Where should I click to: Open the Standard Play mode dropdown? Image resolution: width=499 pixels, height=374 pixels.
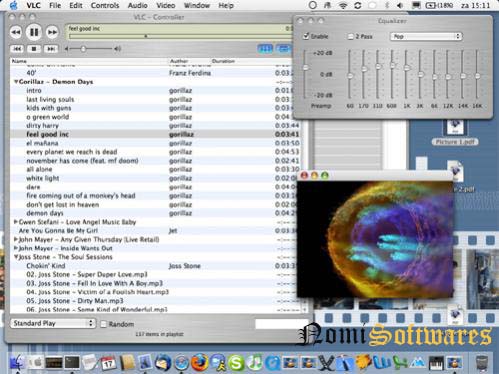53,323
